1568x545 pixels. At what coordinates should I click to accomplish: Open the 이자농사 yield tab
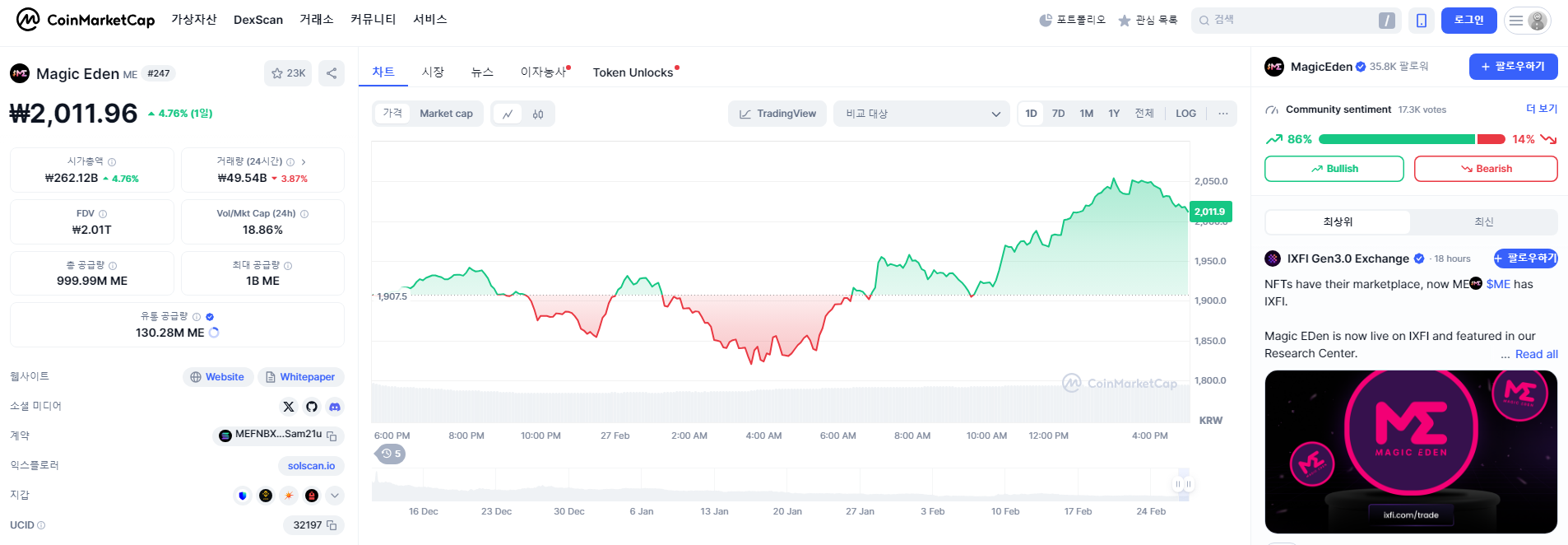545,72
